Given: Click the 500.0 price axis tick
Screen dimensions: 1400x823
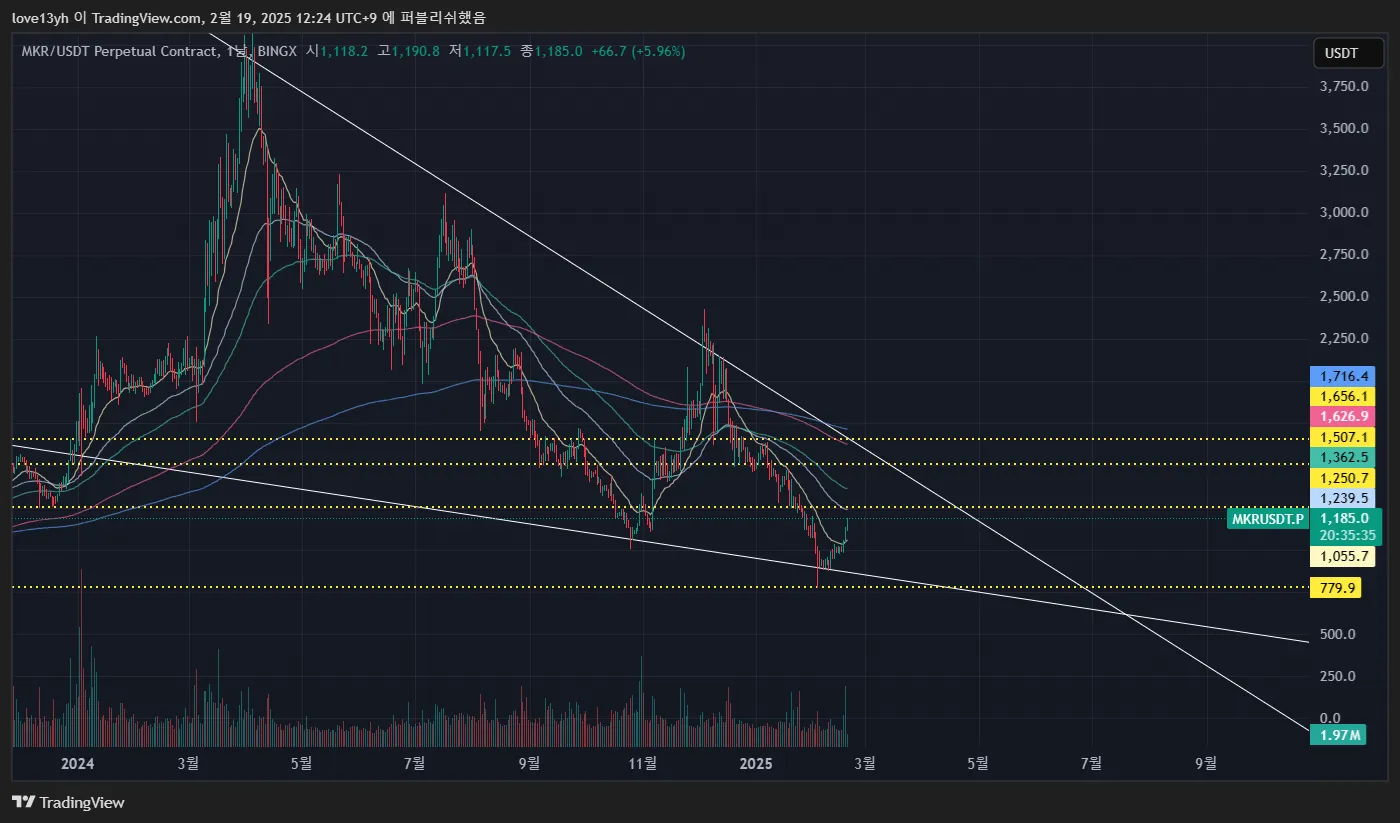Looking at the screenshot, I should (x=1337, y=634).
